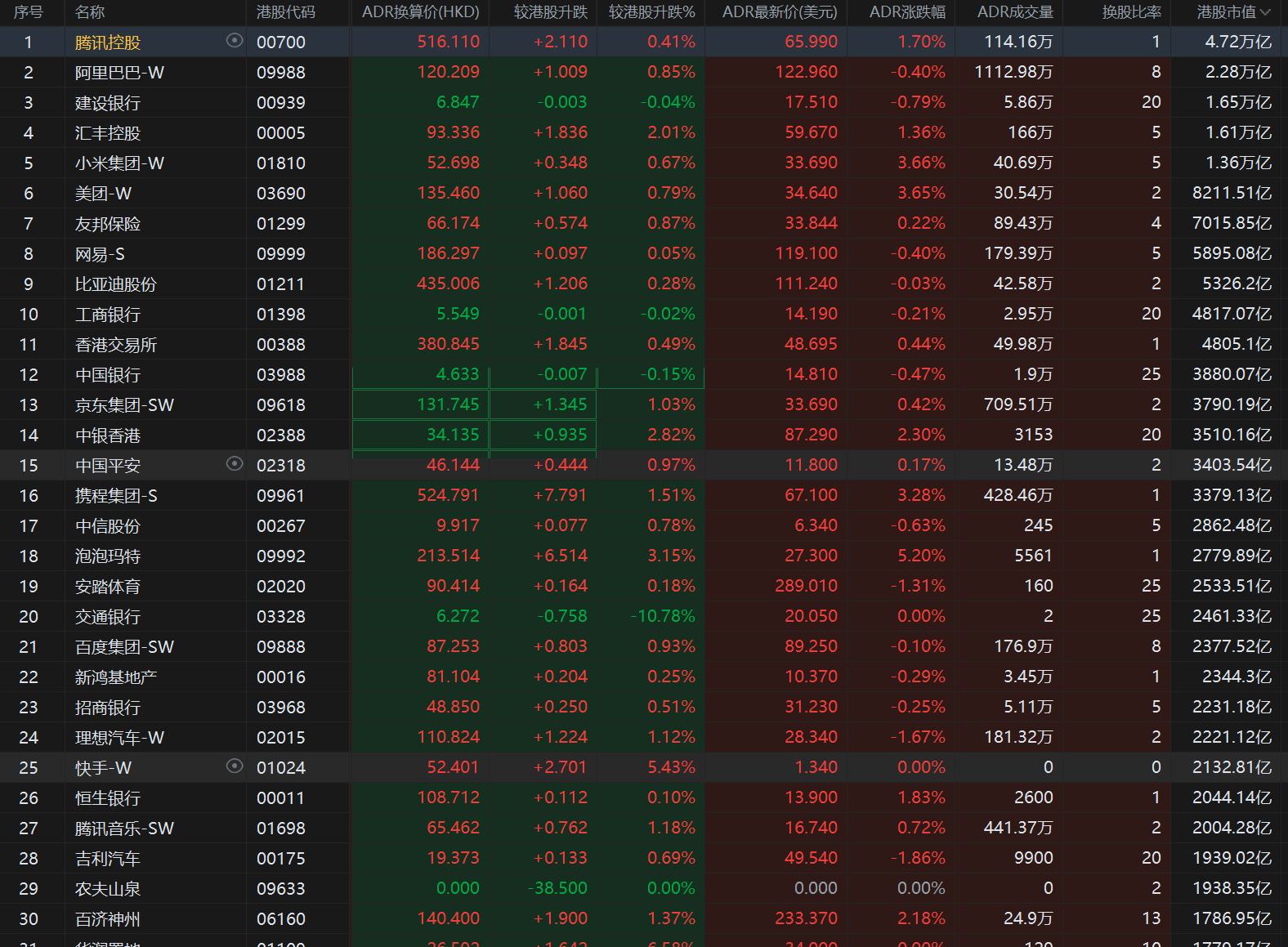Sort table by ADR成交量 column header
This screenshot has width=1288, height=947.
click(x=1015, y=12)
